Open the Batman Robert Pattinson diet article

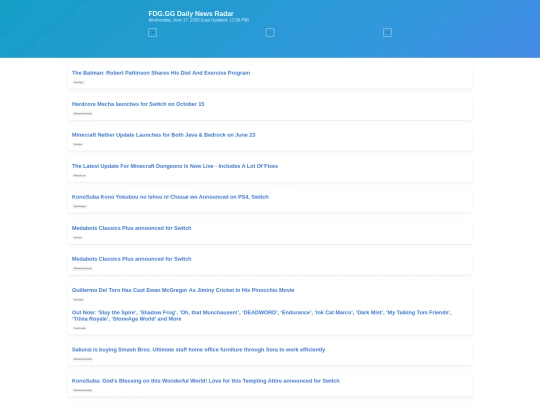coord(161,73)
